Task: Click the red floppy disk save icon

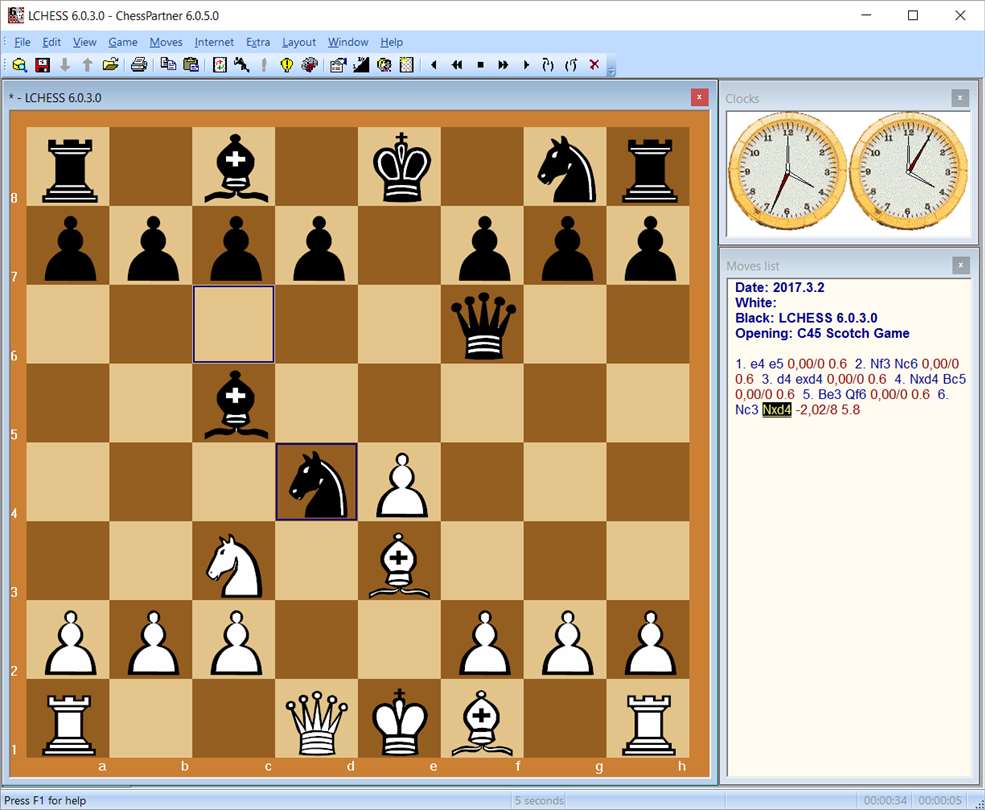Action: (x=42, y=65)
